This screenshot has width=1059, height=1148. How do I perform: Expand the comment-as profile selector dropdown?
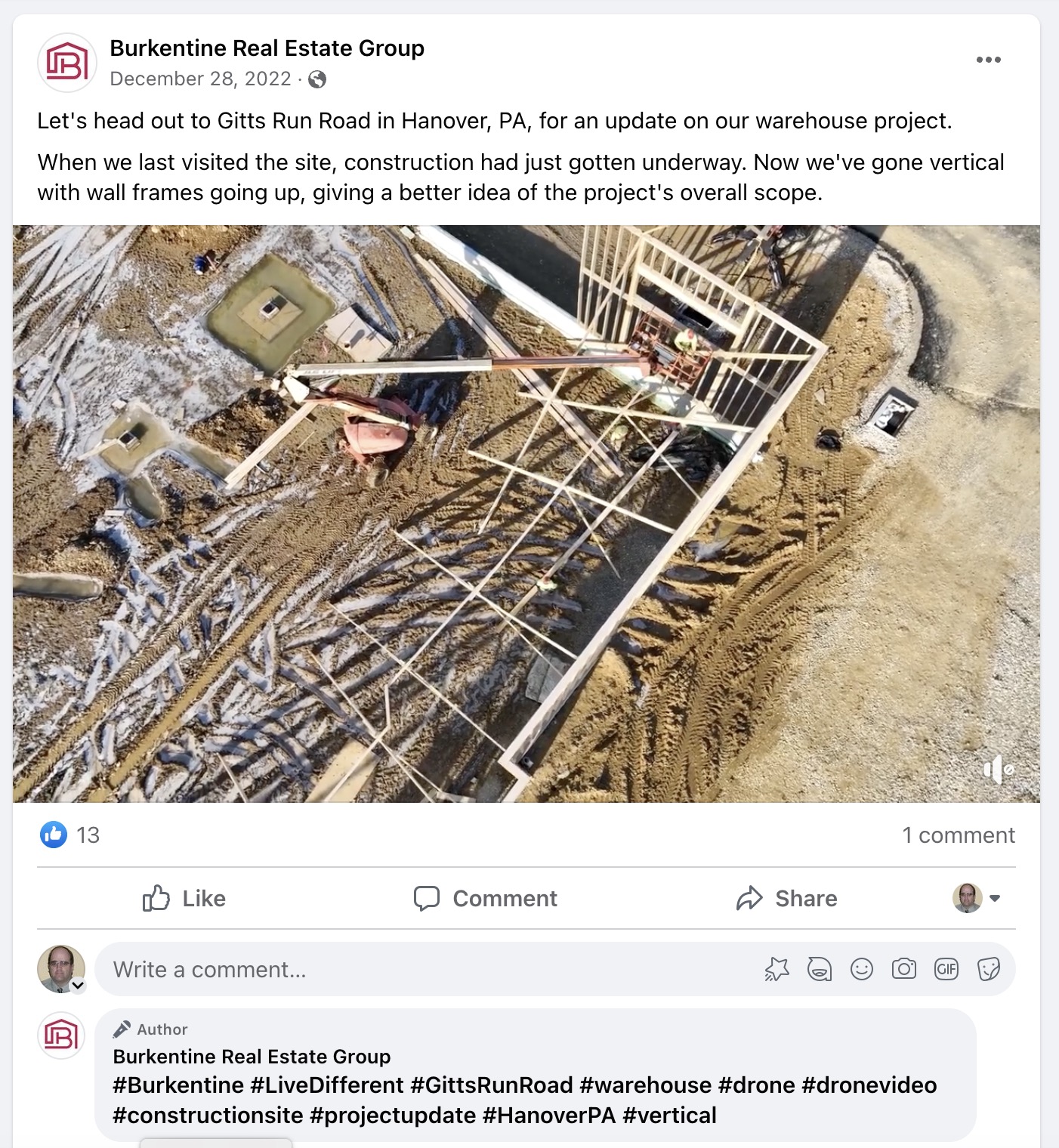[x=977, y=898]
